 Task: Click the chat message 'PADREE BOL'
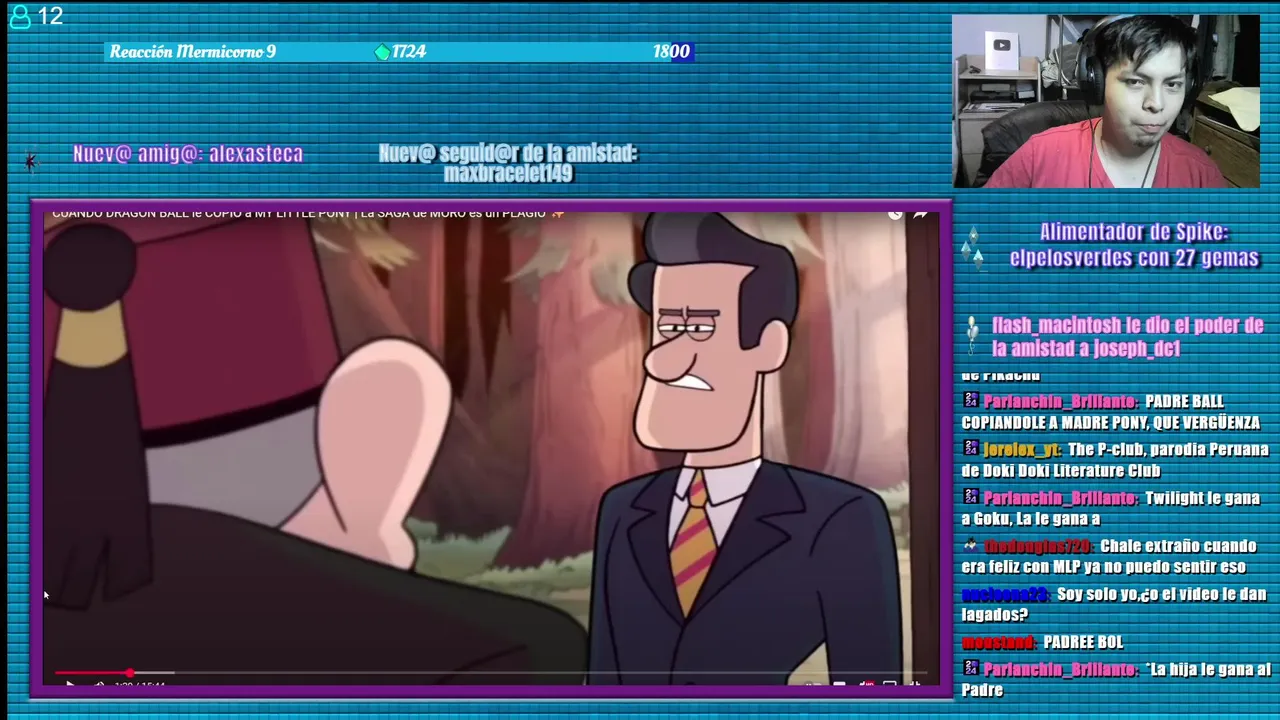tap(1083, 642)
